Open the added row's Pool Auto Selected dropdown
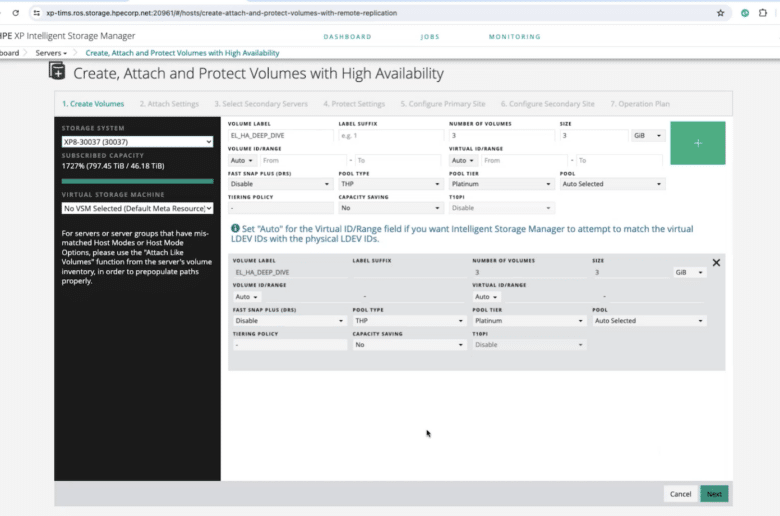Image resolution: width=780 pixels, height=516 pixels. coord(649,320)
